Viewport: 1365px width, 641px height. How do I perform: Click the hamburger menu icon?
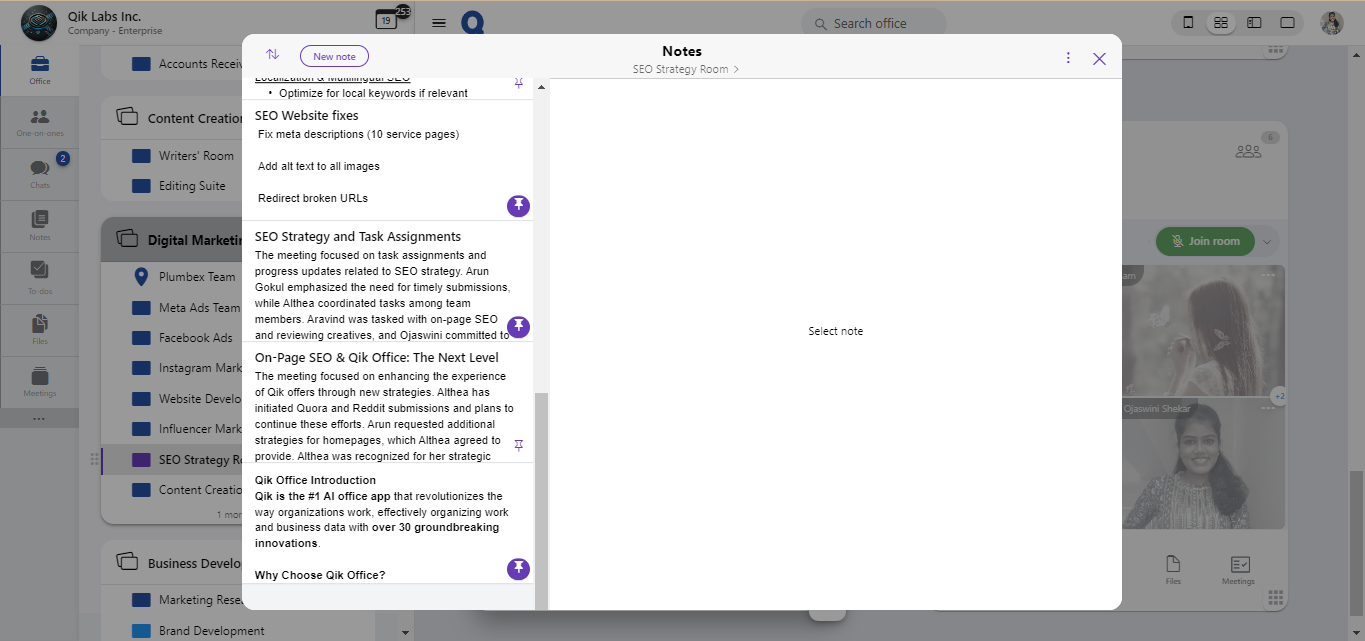click(439, 23)
